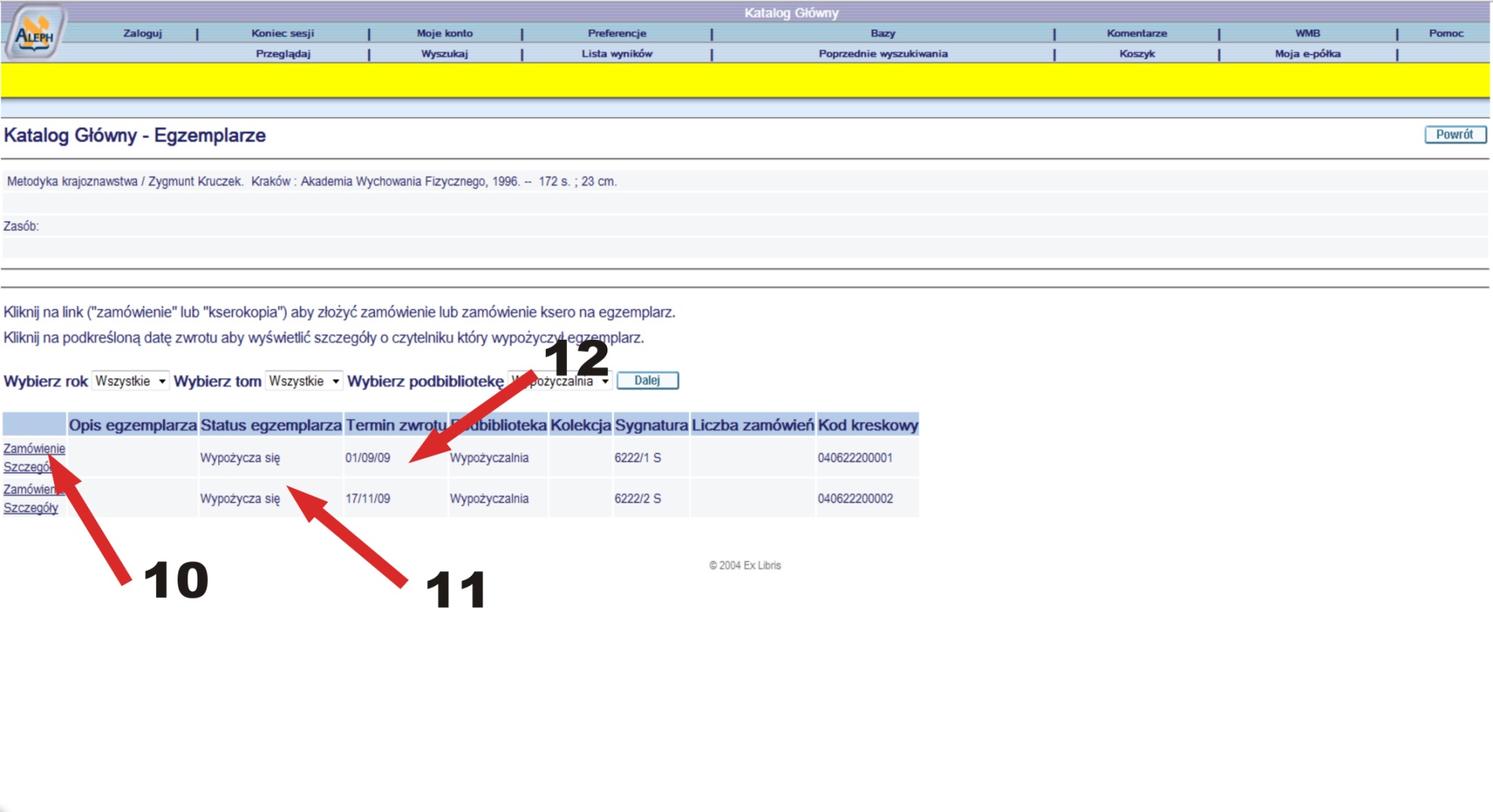This screenshot has height=812, width=1493.
Task: Click the Opis egzemplarza column header
Action: [133, 424]
